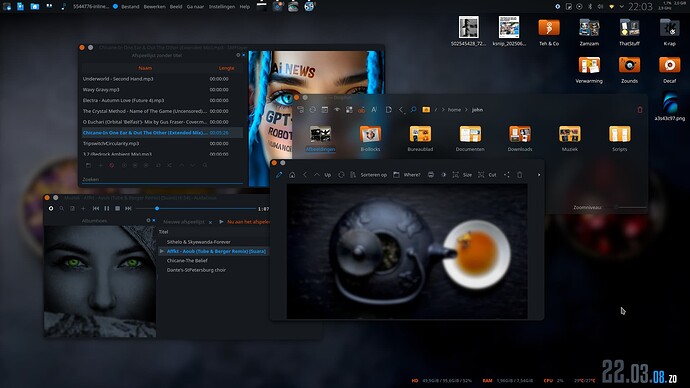Click the red trash icon in Dolphin toolbar
The image size is (690, 388).
tap(640, 110)
